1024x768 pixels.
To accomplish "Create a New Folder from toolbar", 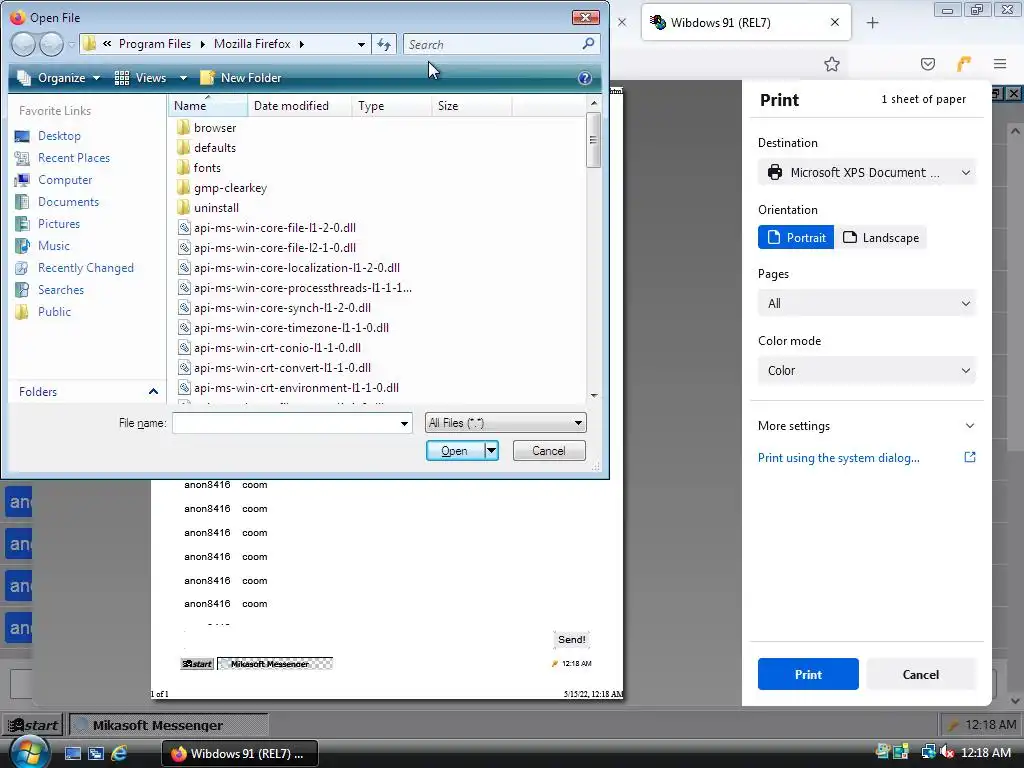I will [x=241, y=78].
